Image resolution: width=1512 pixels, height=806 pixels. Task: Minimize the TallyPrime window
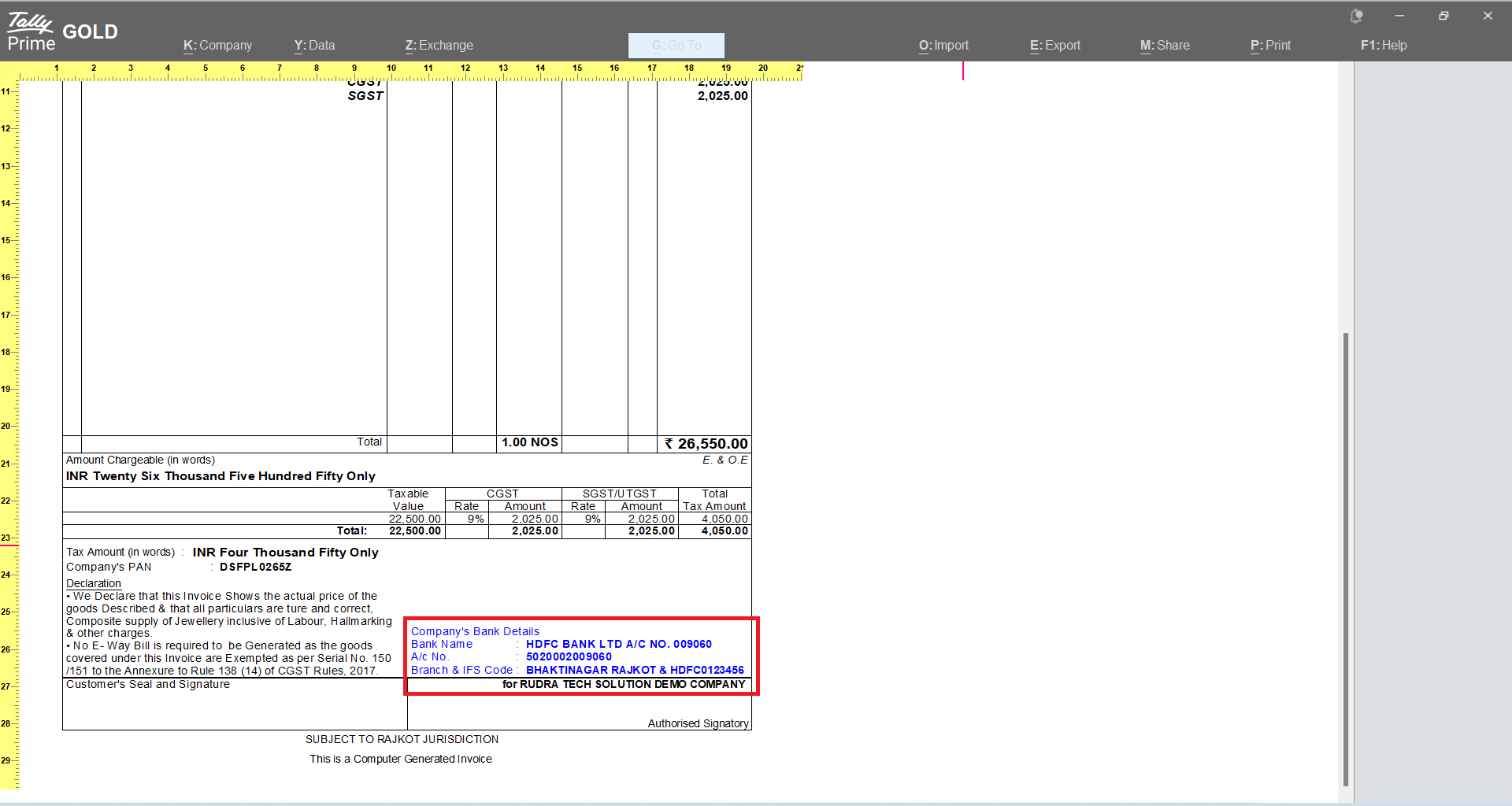point(1399,16)
